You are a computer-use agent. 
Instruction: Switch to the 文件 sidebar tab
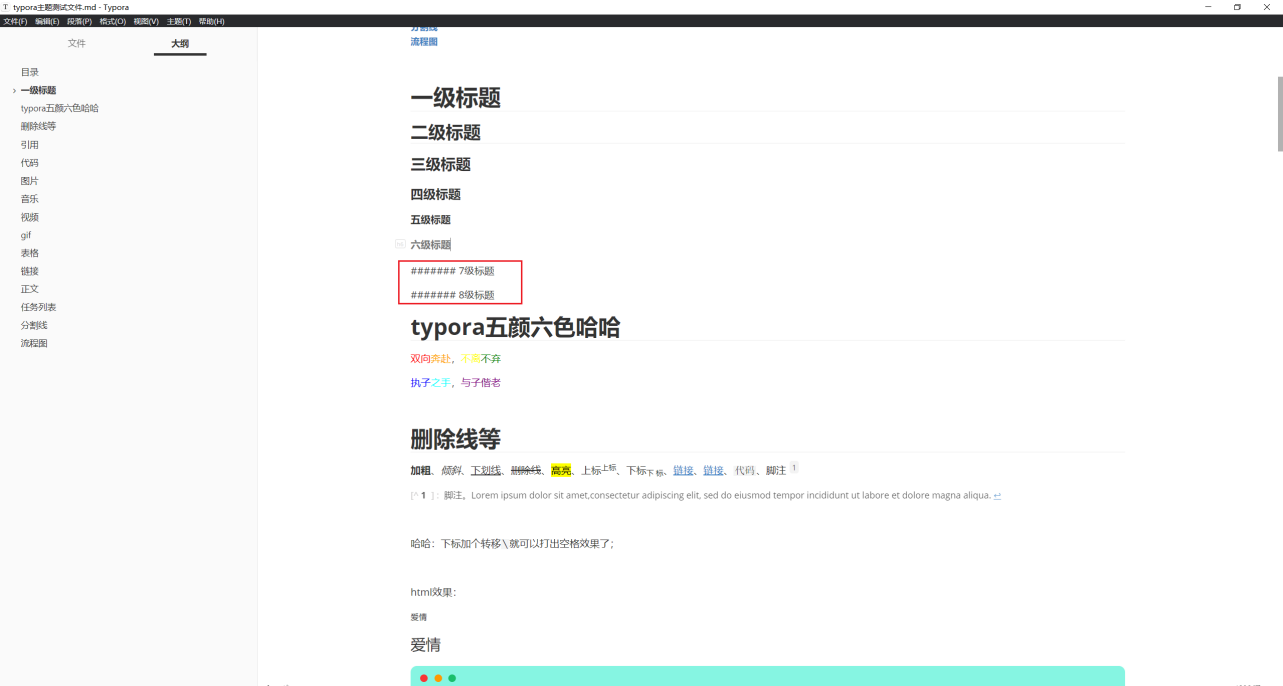coord(77,43)
